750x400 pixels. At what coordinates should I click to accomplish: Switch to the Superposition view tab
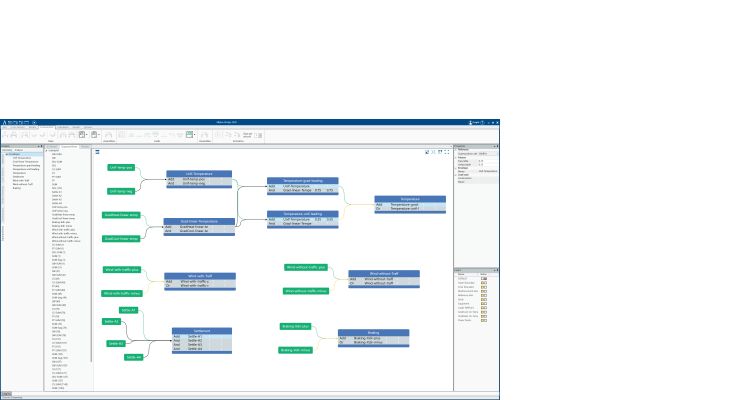[69, 146]
